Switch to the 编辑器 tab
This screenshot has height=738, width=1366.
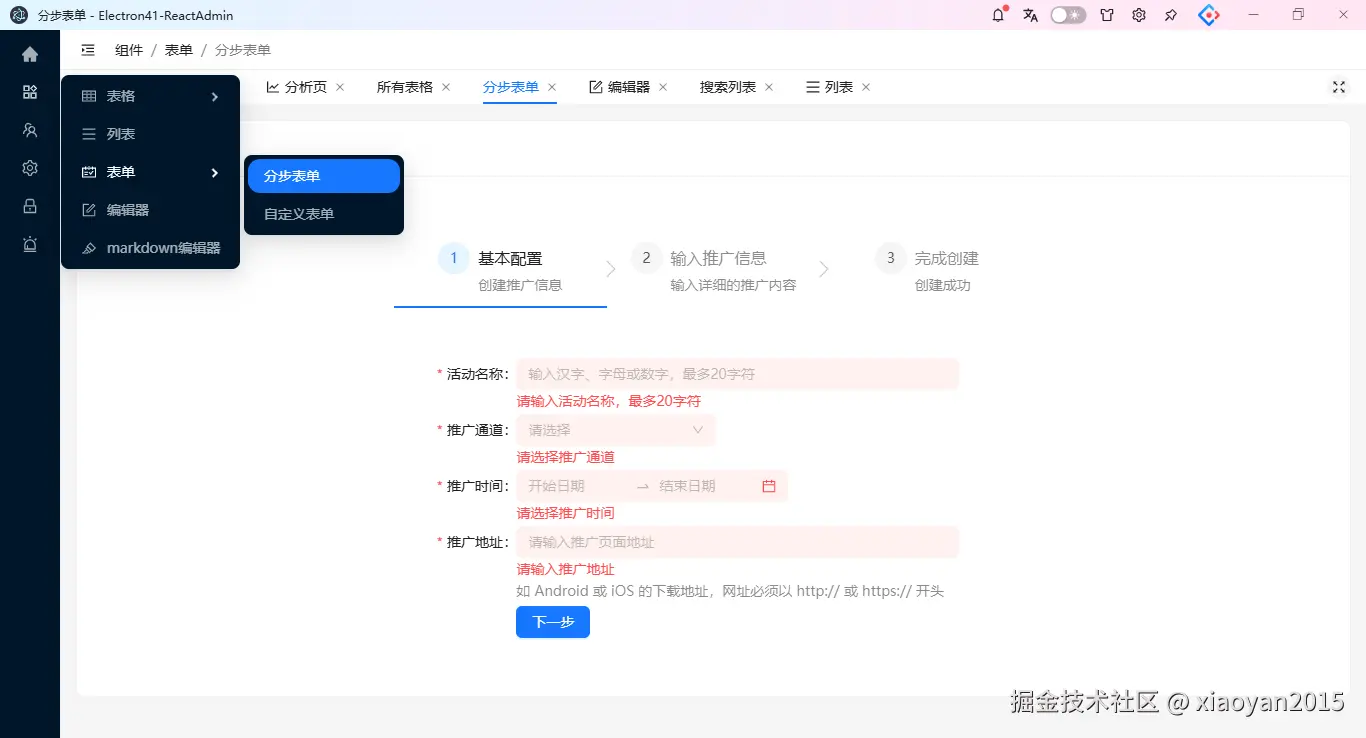coord(620,87)
